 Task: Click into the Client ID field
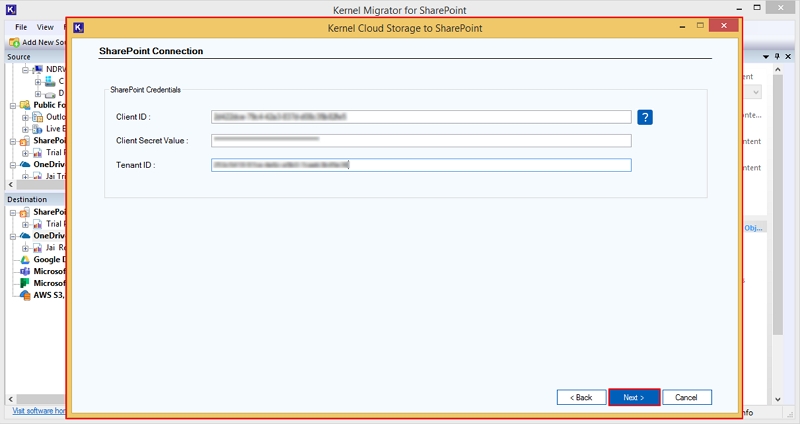click(x=421, y=117)
